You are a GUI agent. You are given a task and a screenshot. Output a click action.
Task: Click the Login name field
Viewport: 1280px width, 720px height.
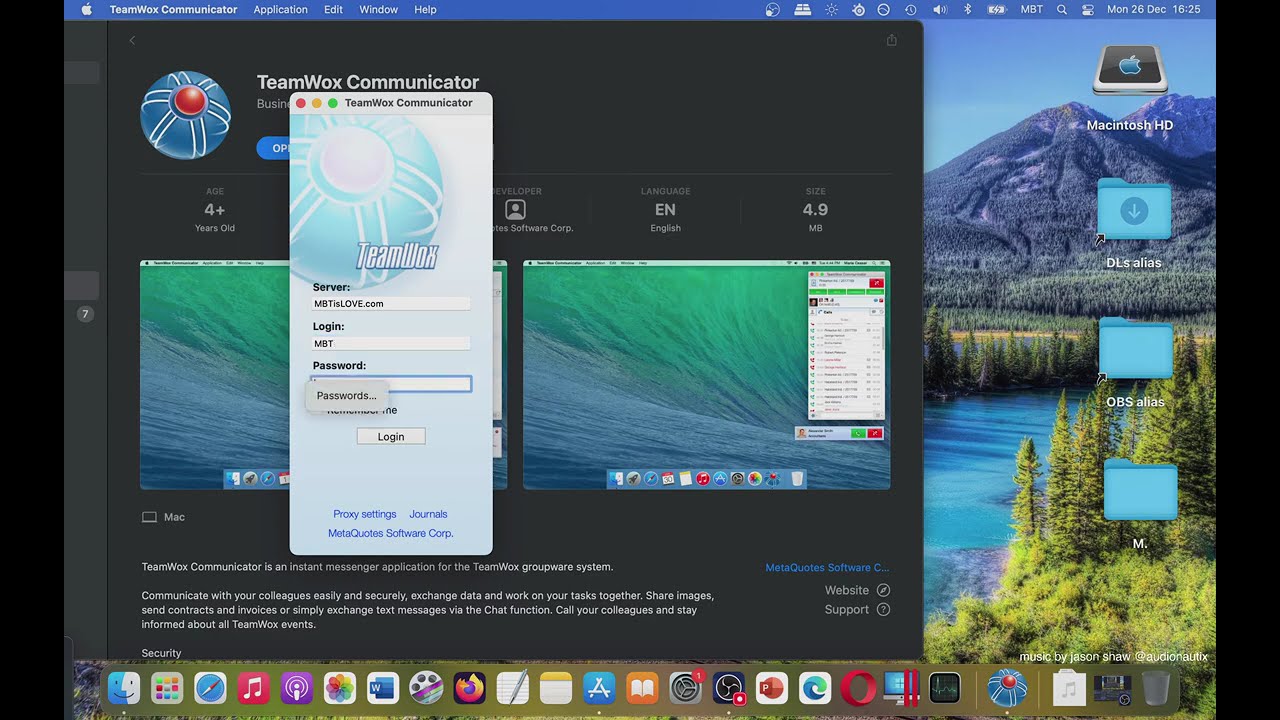[391, 343]
